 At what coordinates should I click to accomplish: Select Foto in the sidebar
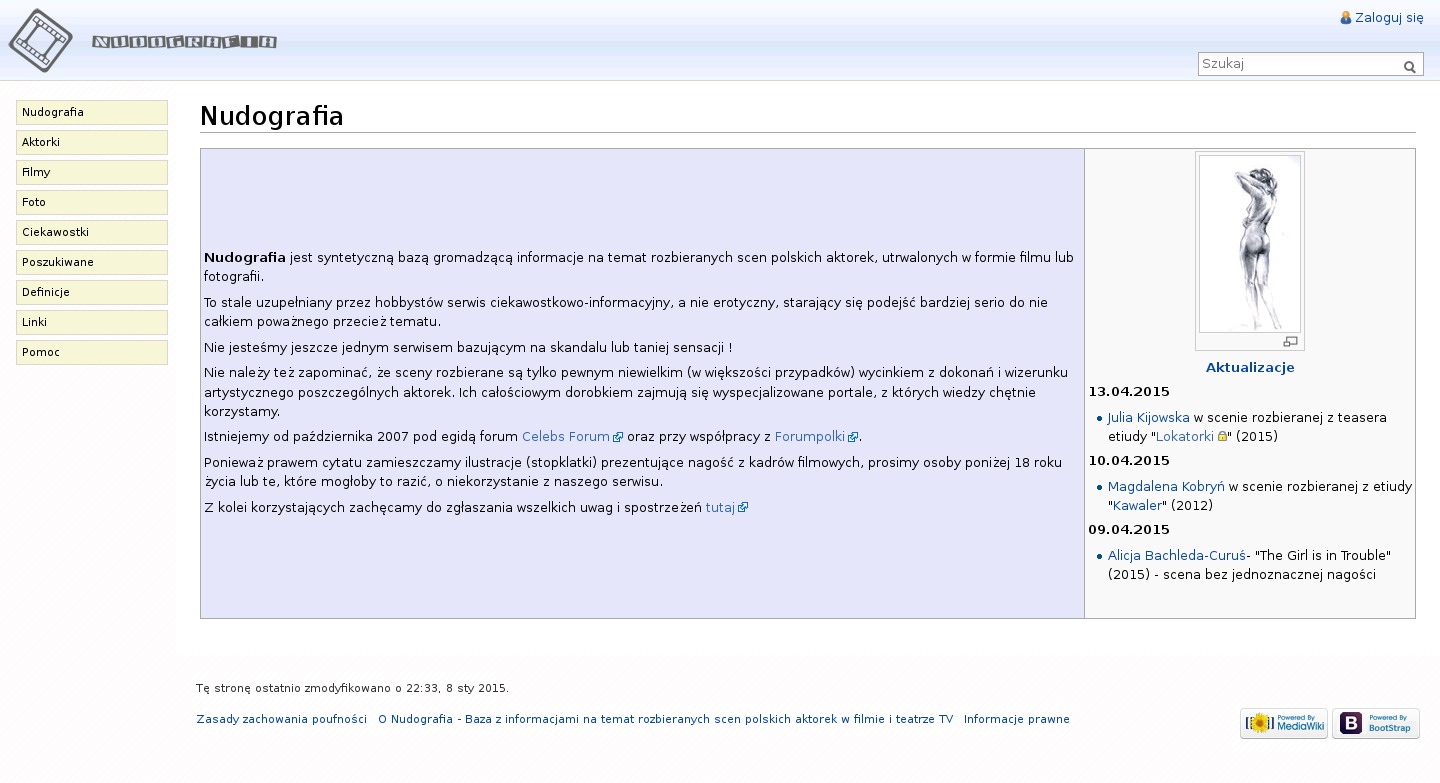(91, 203)
